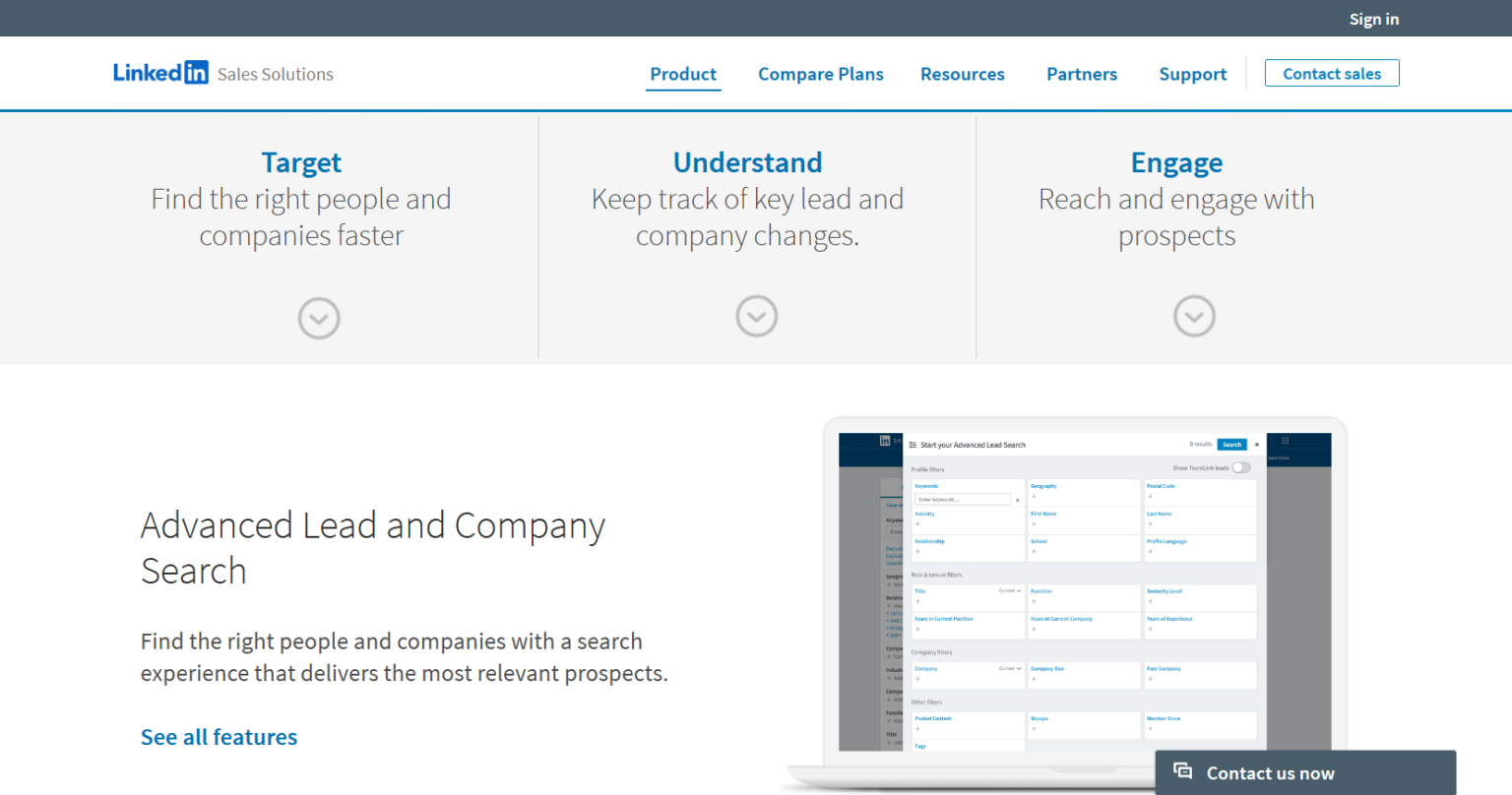Click the paragraph about most relevant prospects
This screenshot has height=795, width=1512.
[405, 657]
